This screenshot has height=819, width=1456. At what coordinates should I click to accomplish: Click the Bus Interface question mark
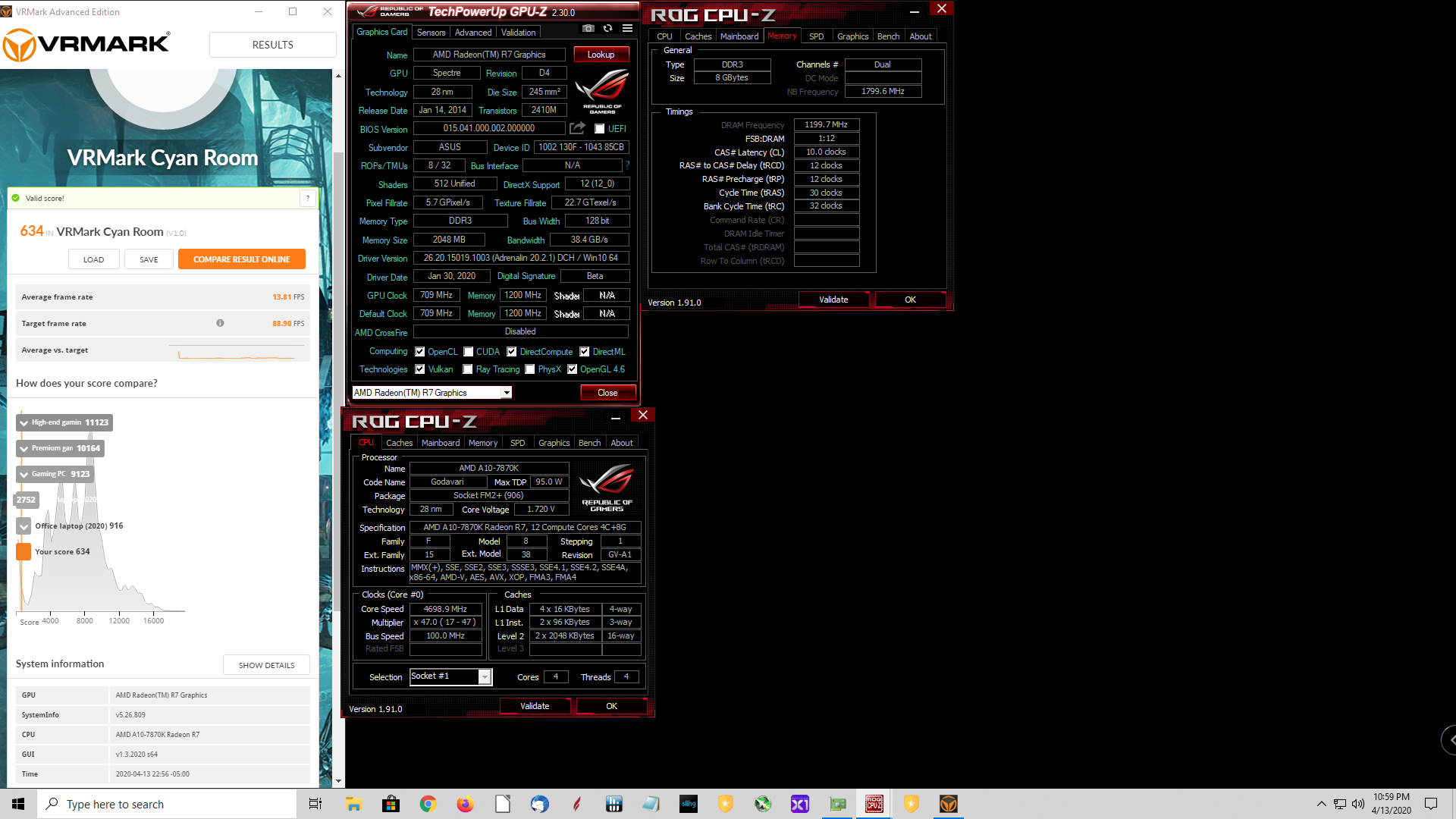click(627, 165)
